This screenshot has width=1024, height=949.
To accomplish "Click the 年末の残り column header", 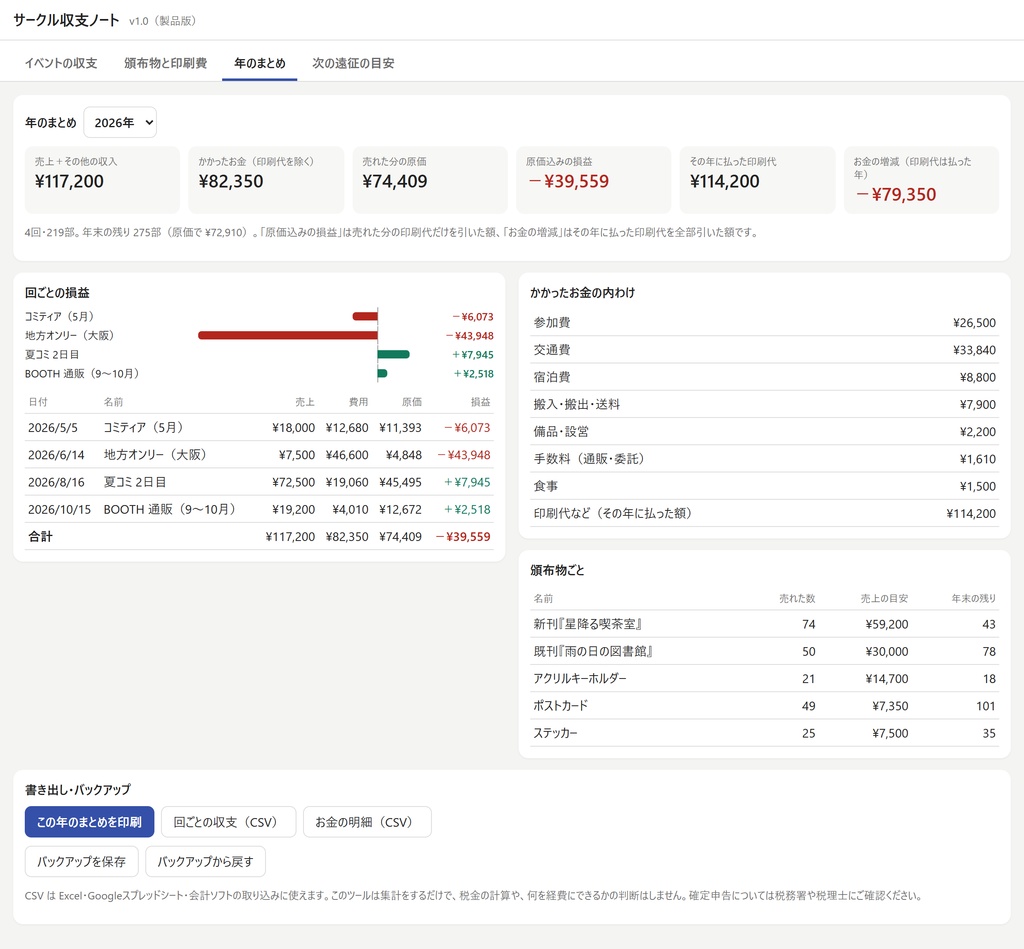I will coord(974,598).
